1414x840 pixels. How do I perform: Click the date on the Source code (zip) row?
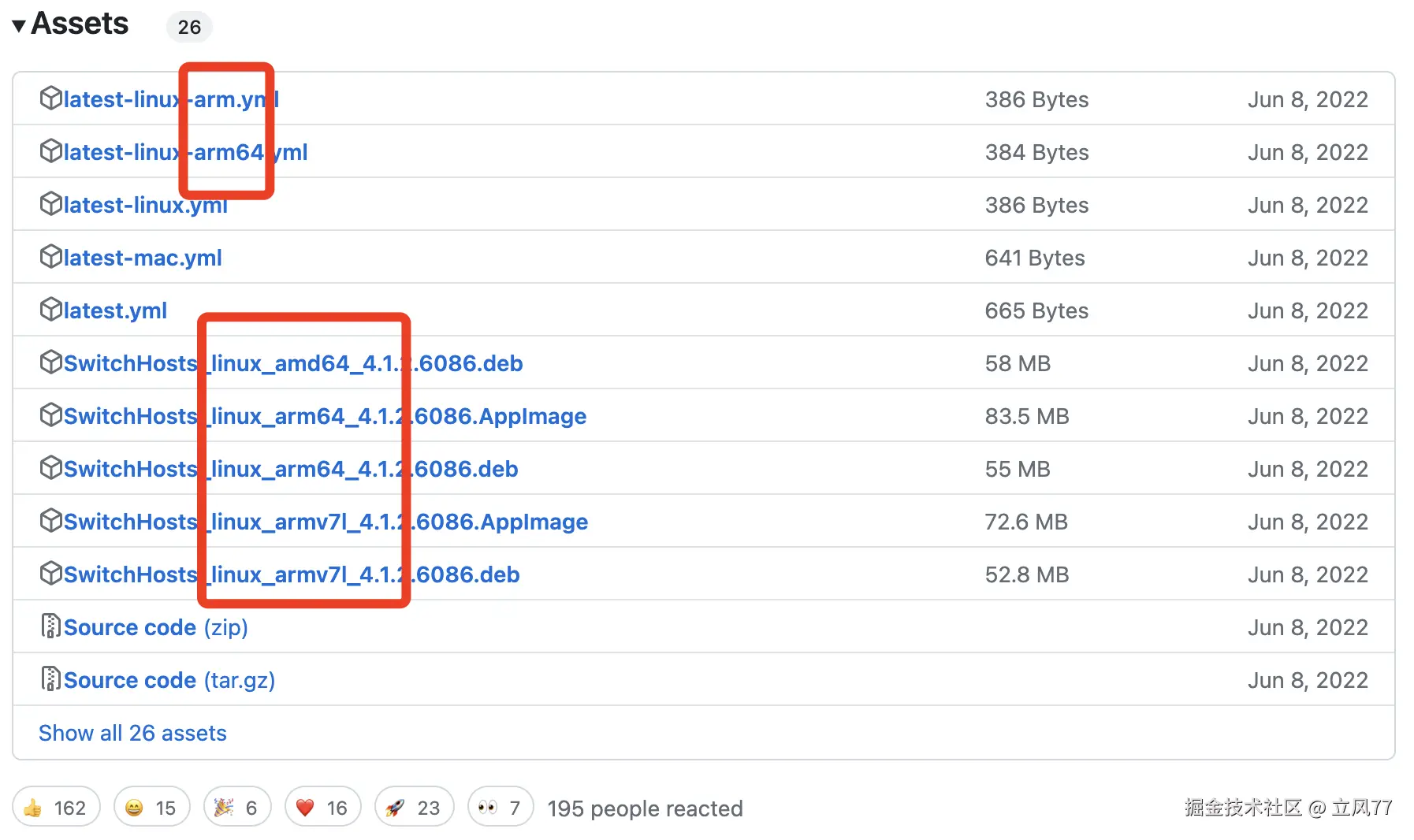[1308, 627]
